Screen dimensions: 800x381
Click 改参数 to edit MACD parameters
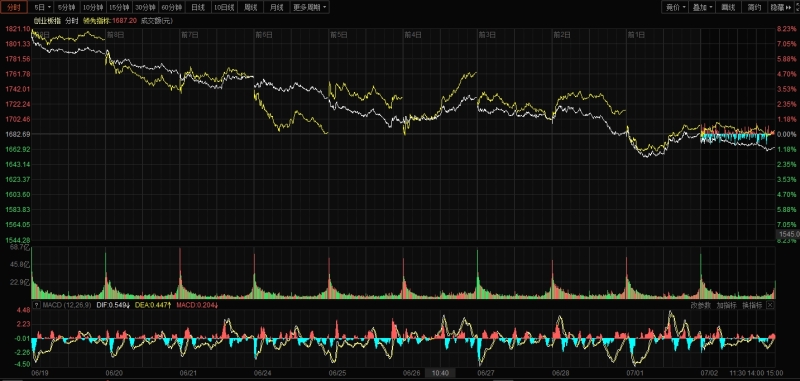[701, 305]
